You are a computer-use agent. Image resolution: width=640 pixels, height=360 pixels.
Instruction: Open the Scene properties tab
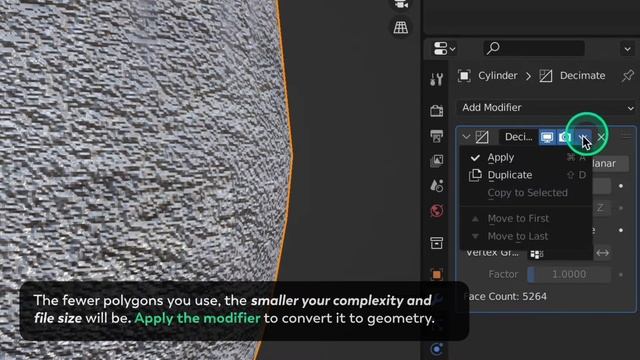coord(436,186)
